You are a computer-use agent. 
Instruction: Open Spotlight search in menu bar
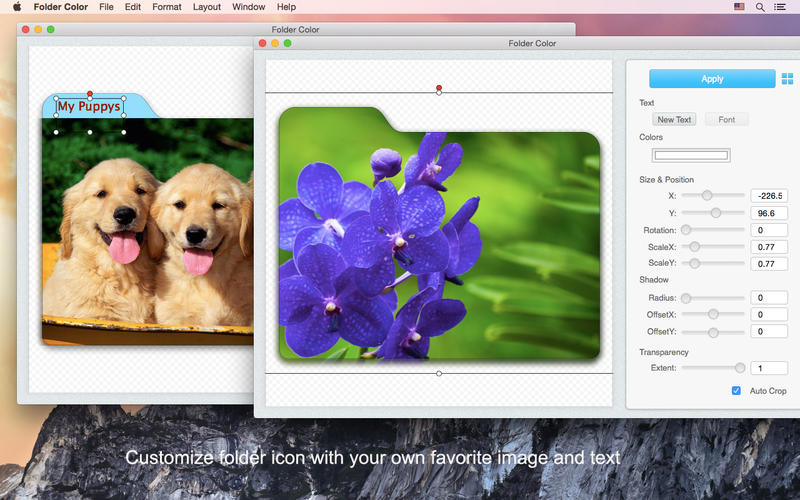coord(760,7)
